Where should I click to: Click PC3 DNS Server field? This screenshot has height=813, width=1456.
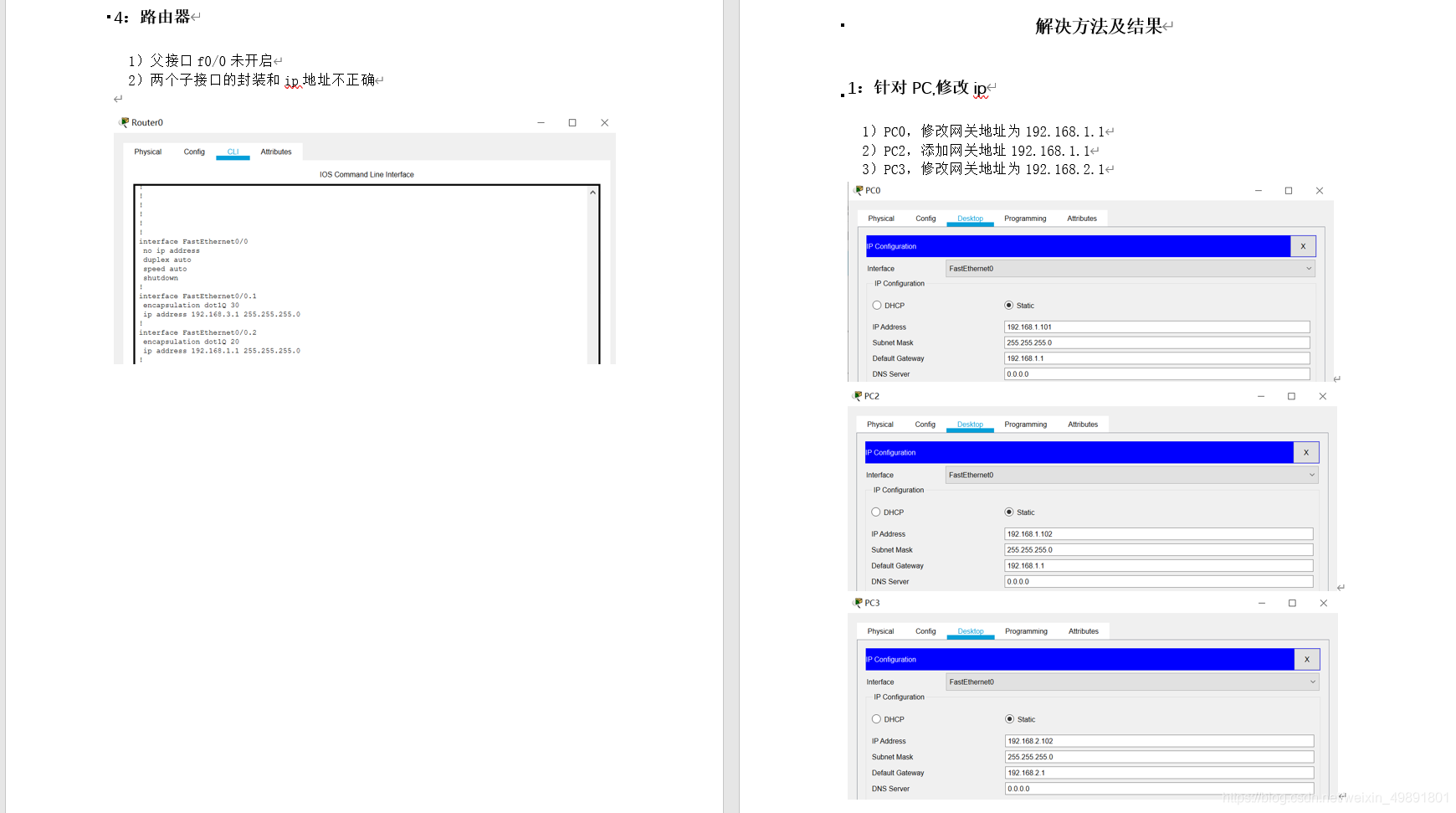click(x=1160, y=789)
